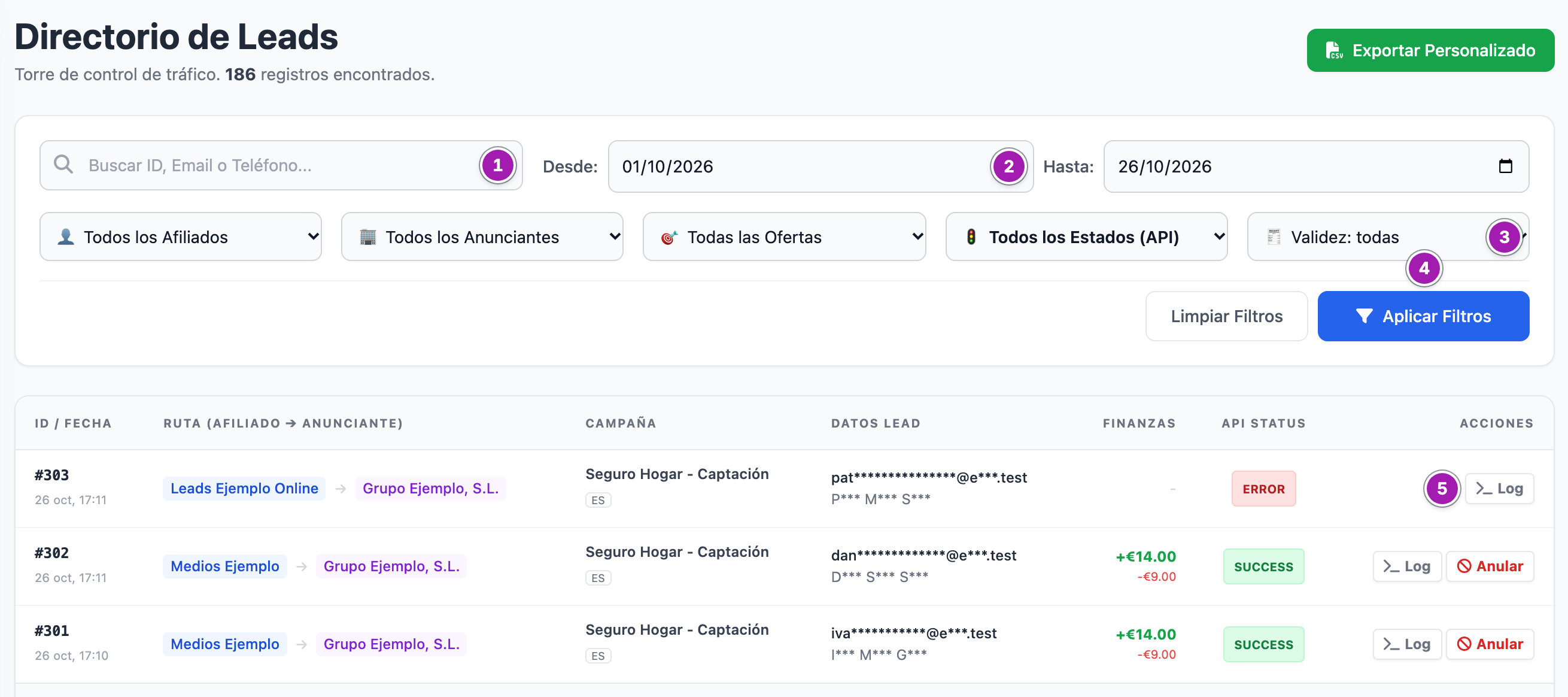1568x697 pixels.
Task: Click SUCCESS badge in row #302
Action: [1263, 566]
